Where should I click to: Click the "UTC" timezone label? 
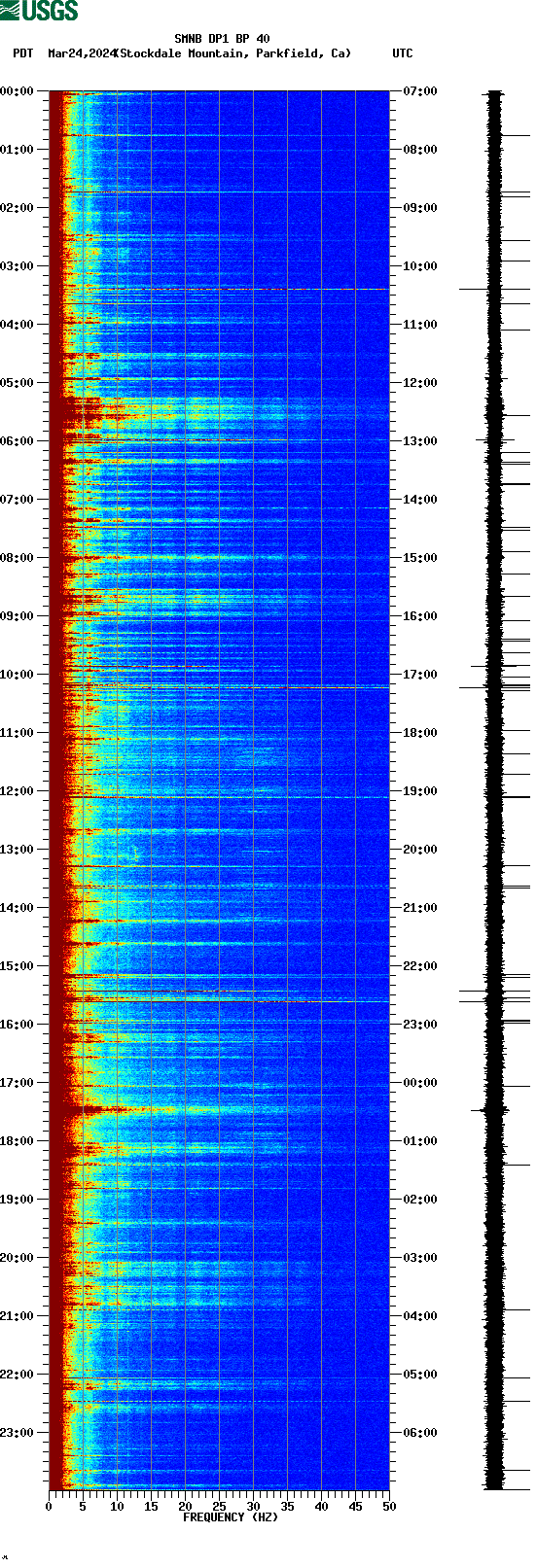(403, 53)
